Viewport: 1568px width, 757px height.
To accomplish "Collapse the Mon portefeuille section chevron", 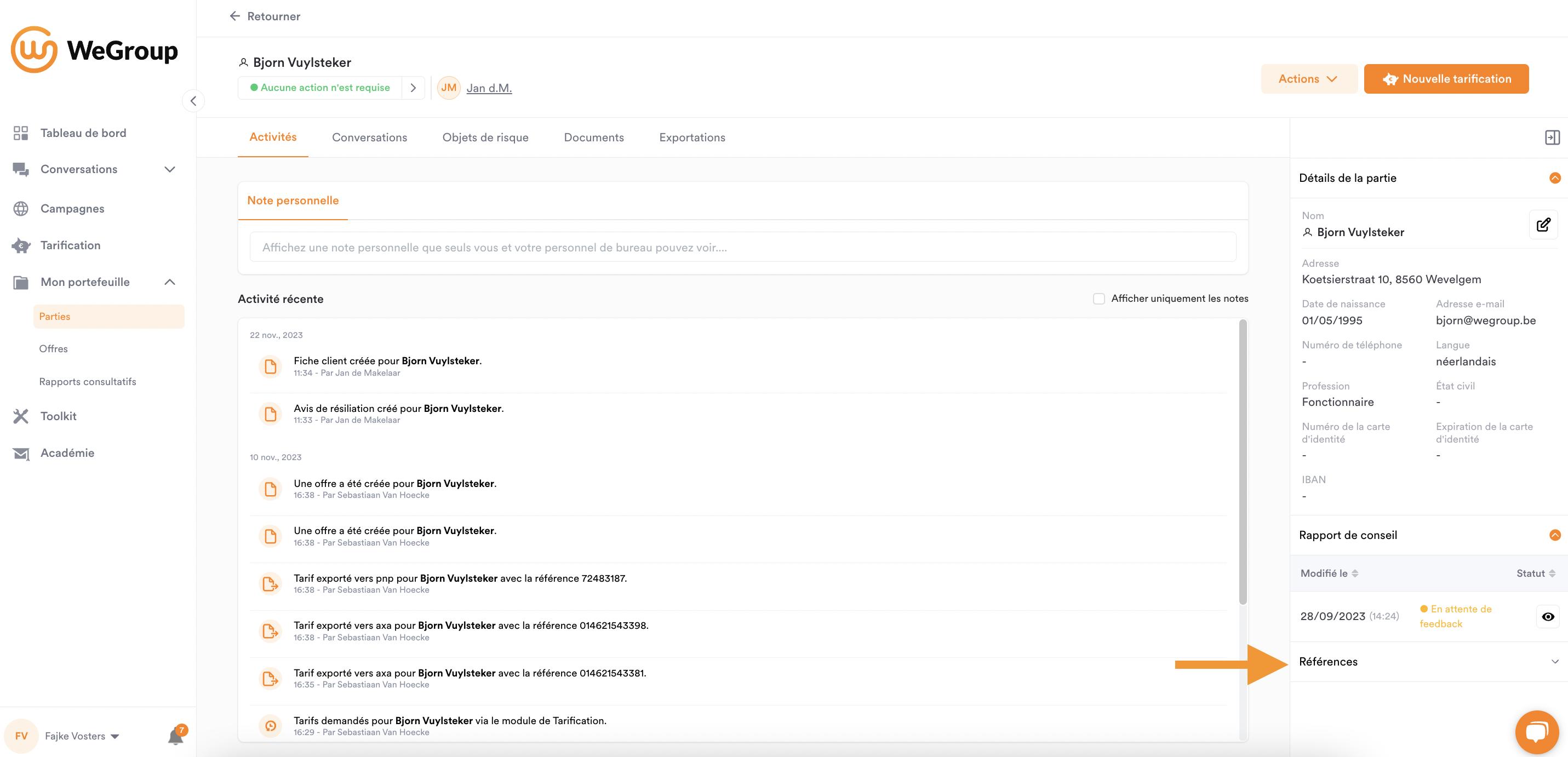I will pos(170,282).
